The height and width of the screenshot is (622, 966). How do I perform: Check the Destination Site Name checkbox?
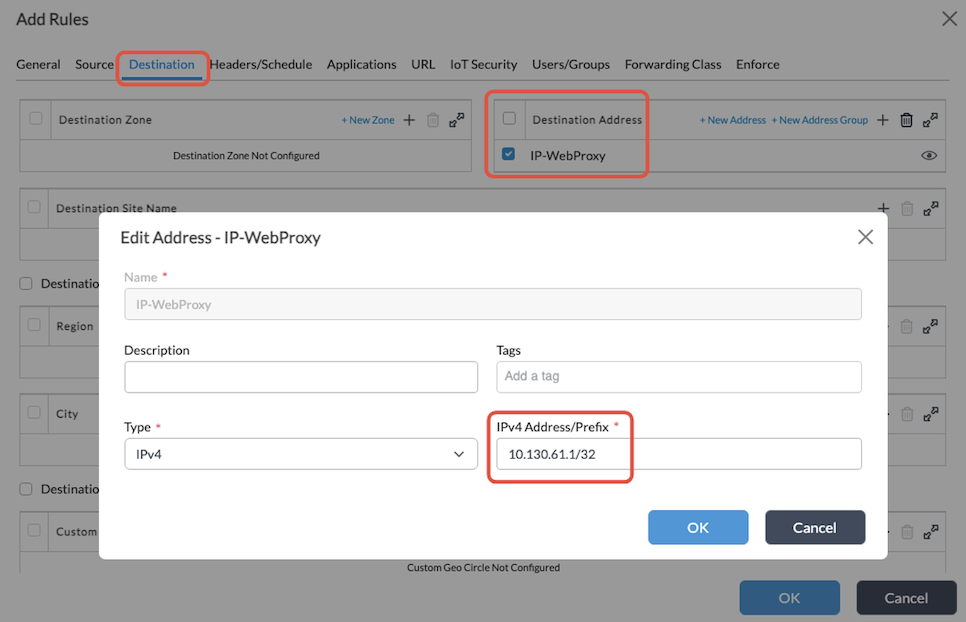coord(34,208)
